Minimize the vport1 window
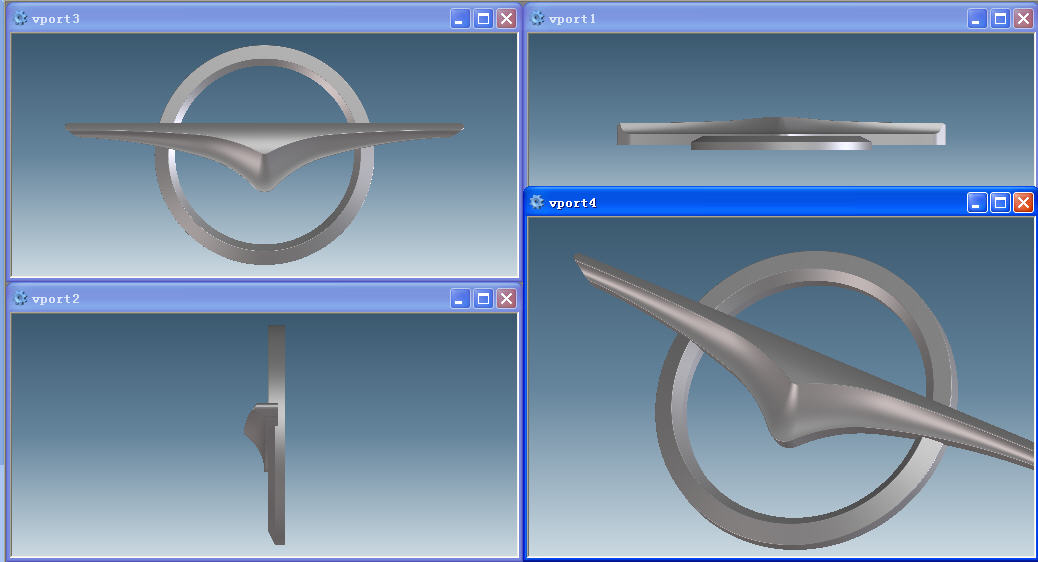The image size is (1038, 562). (x=977, y=19)
